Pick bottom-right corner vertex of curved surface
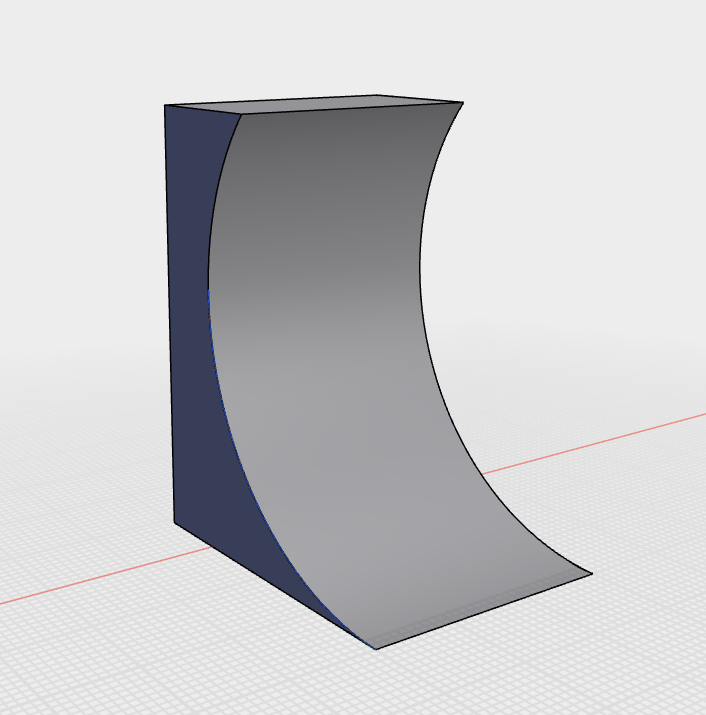Viewport: 706px width, 715px height. (592, 574)
